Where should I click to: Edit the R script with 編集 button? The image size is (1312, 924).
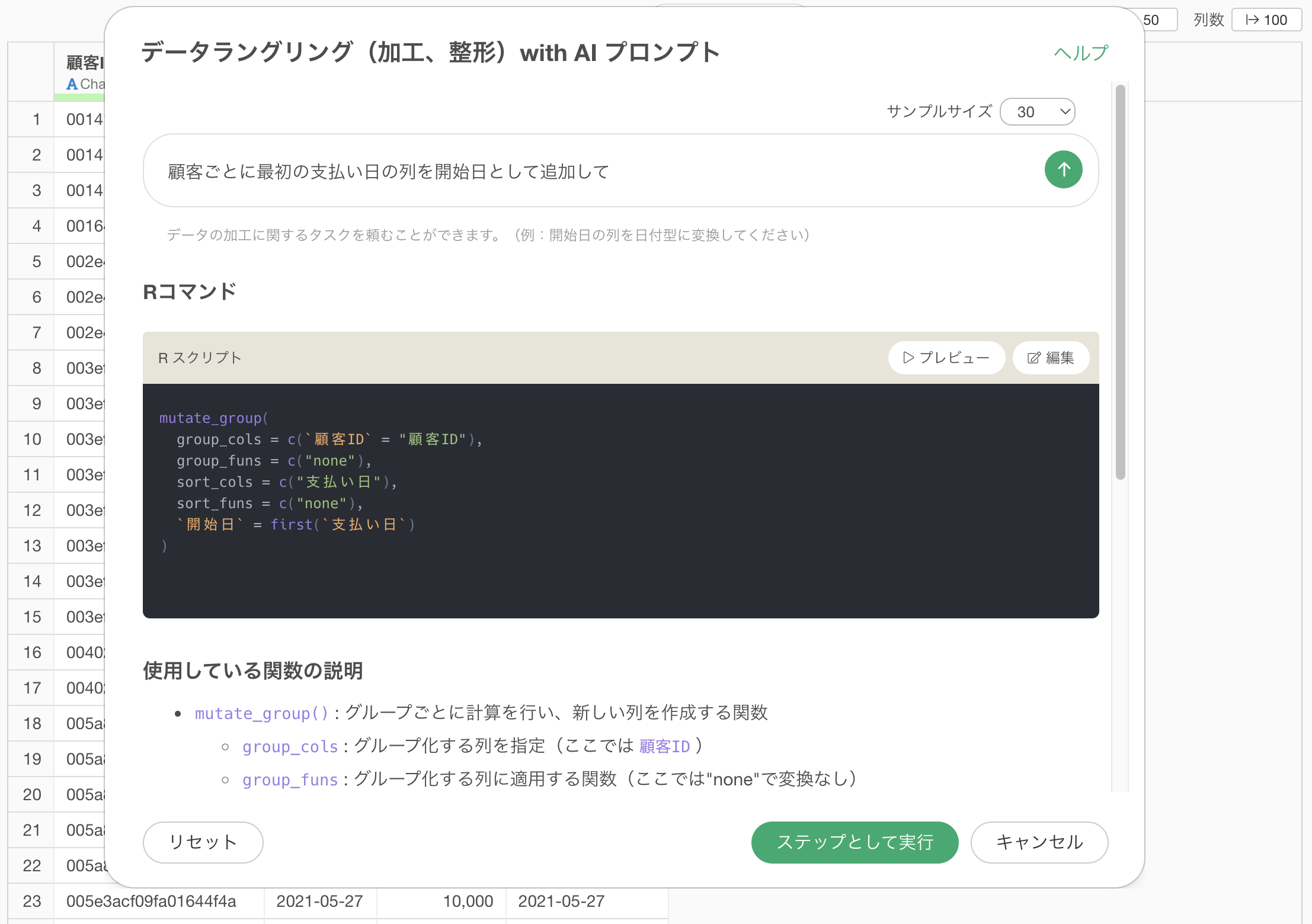coord(1051,358)
